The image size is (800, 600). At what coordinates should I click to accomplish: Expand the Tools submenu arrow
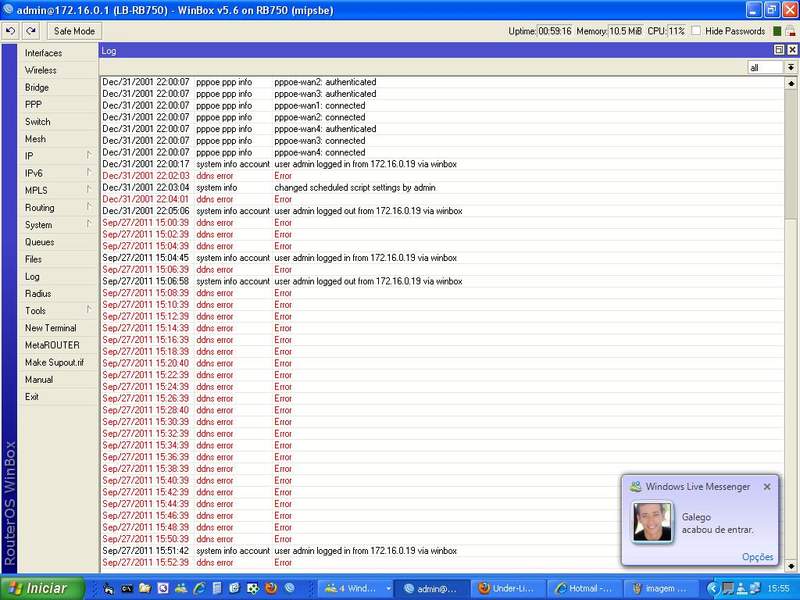click(x=89, y=310)
